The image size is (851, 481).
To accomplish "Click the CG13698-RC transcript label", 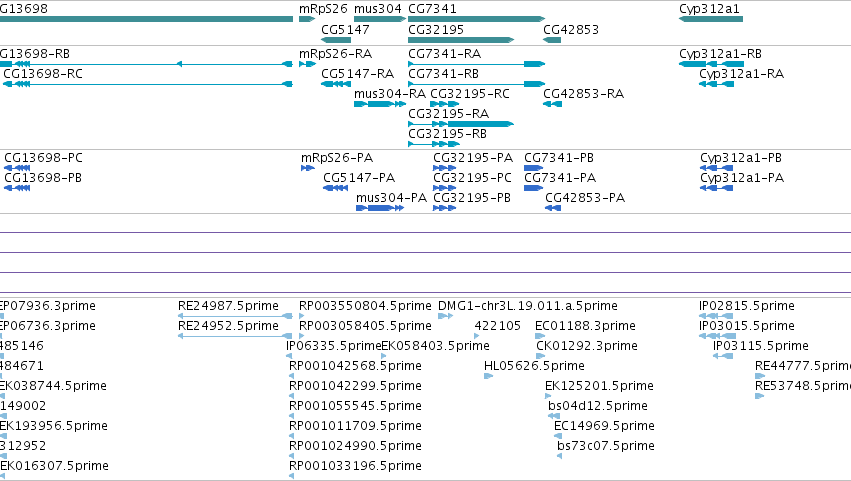I will (43, 74).
